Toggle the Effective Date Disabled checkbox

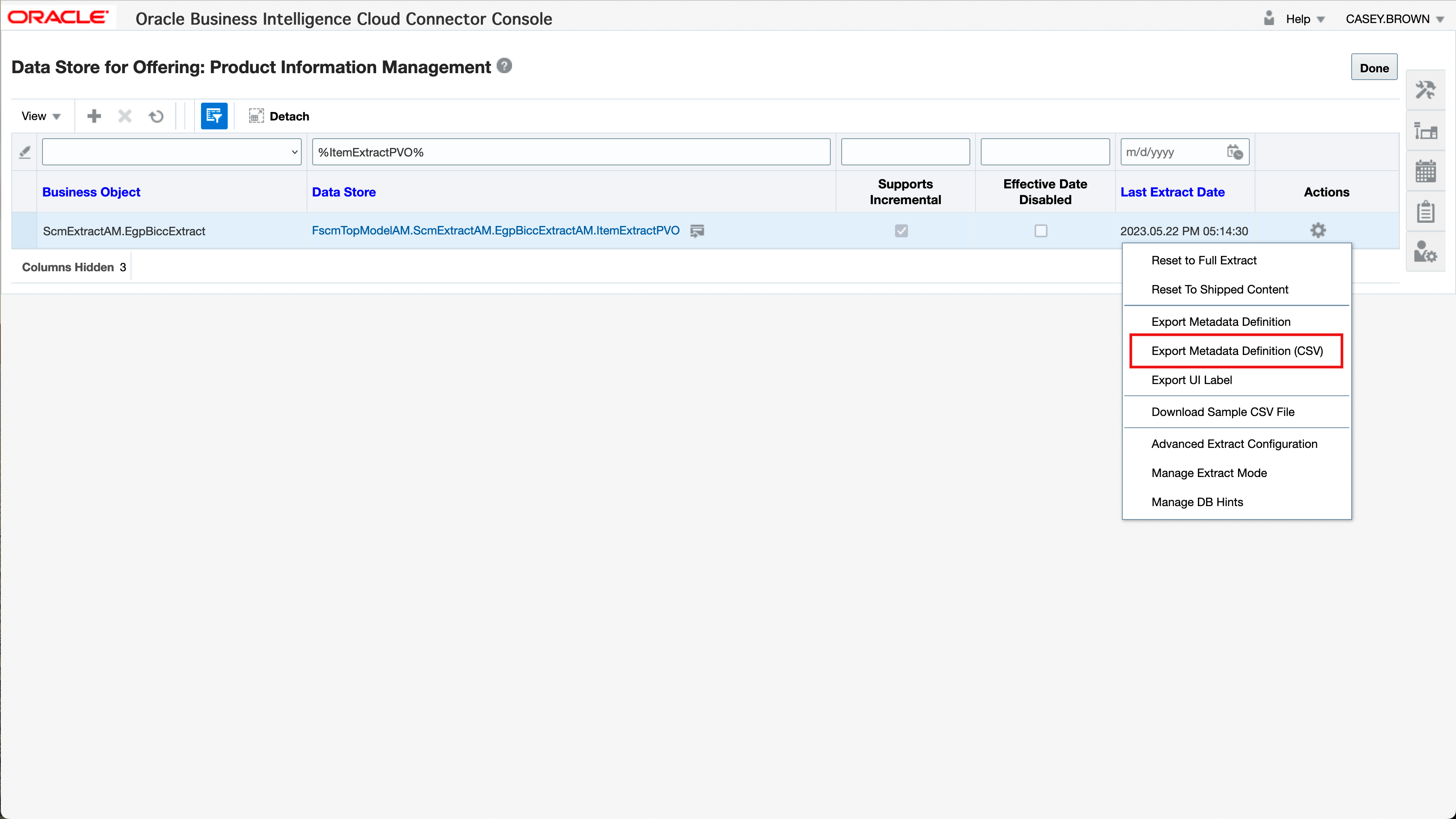coord(1041,231)
